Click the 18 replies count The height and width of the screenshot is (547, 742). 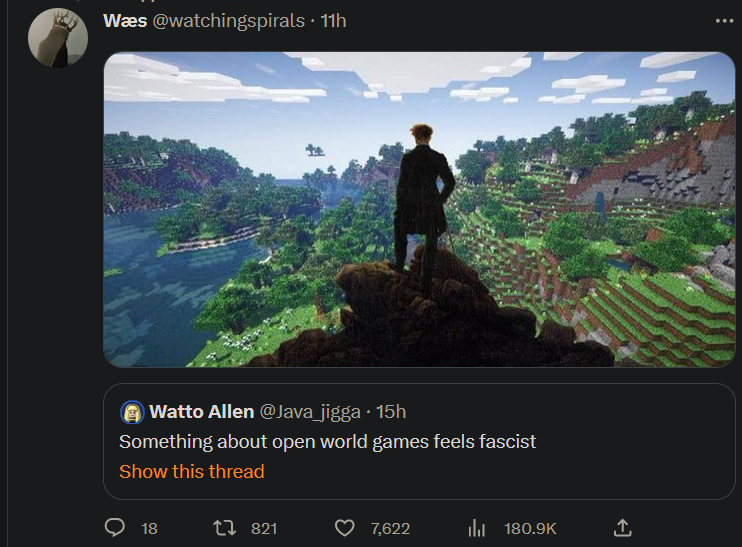pyautogui.click(x=149, y=528)
